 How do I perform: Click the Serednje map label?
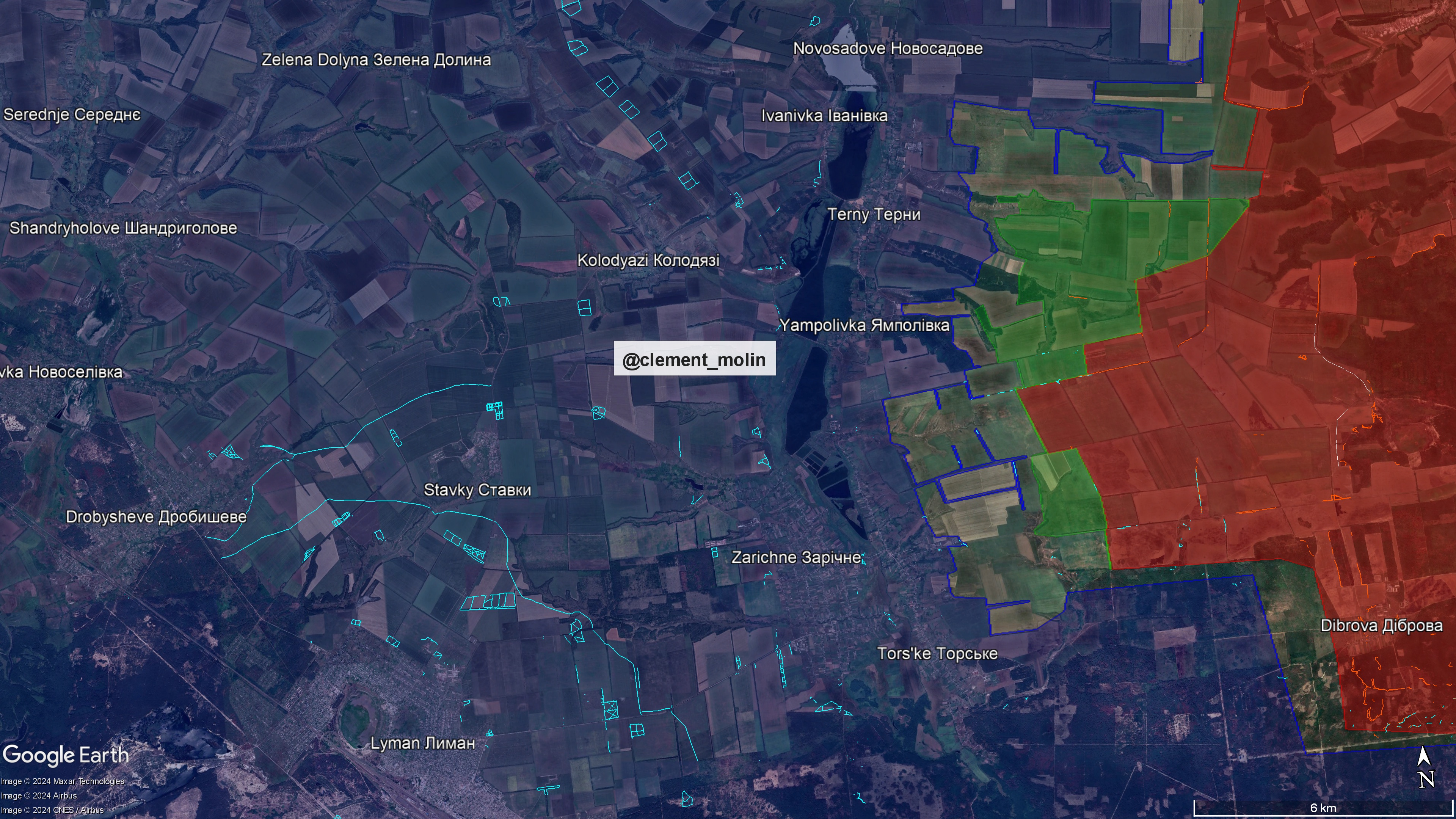click(72, 115)
